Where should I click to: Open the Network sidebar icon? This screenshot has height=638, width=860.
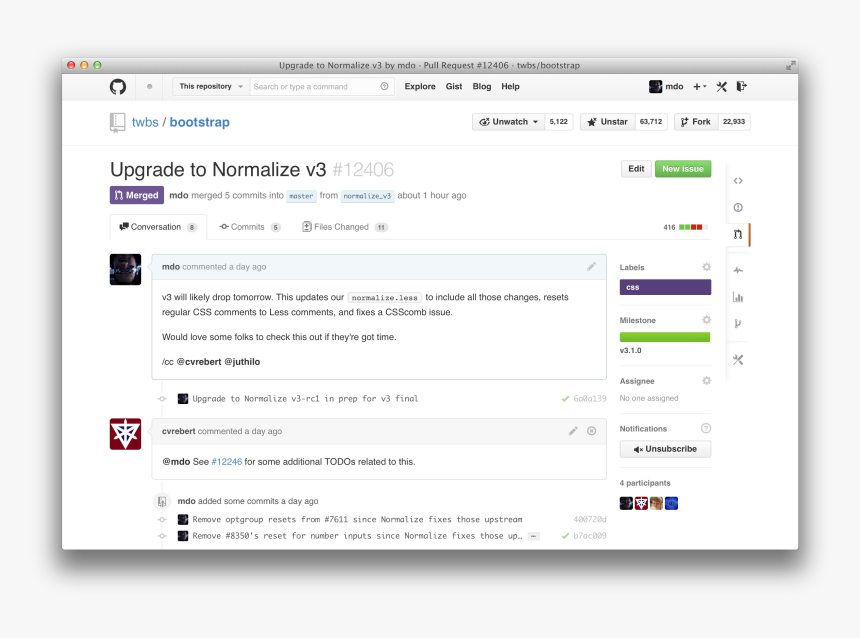pyautogui.click(x=738, y=324)
